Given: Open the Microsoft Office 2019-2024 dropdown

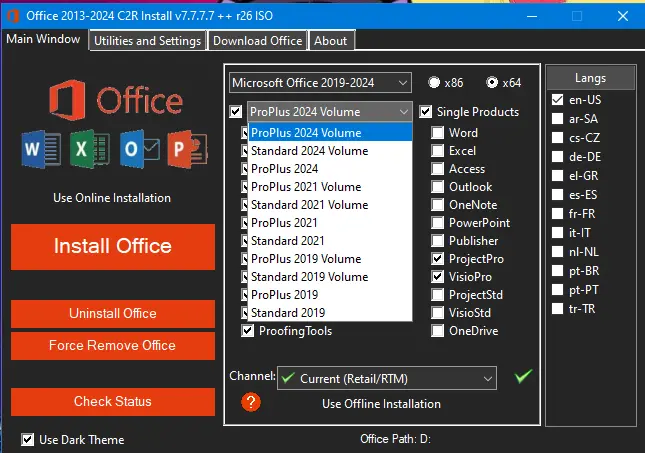Looking at the screenshot, I should click(320, 83).
